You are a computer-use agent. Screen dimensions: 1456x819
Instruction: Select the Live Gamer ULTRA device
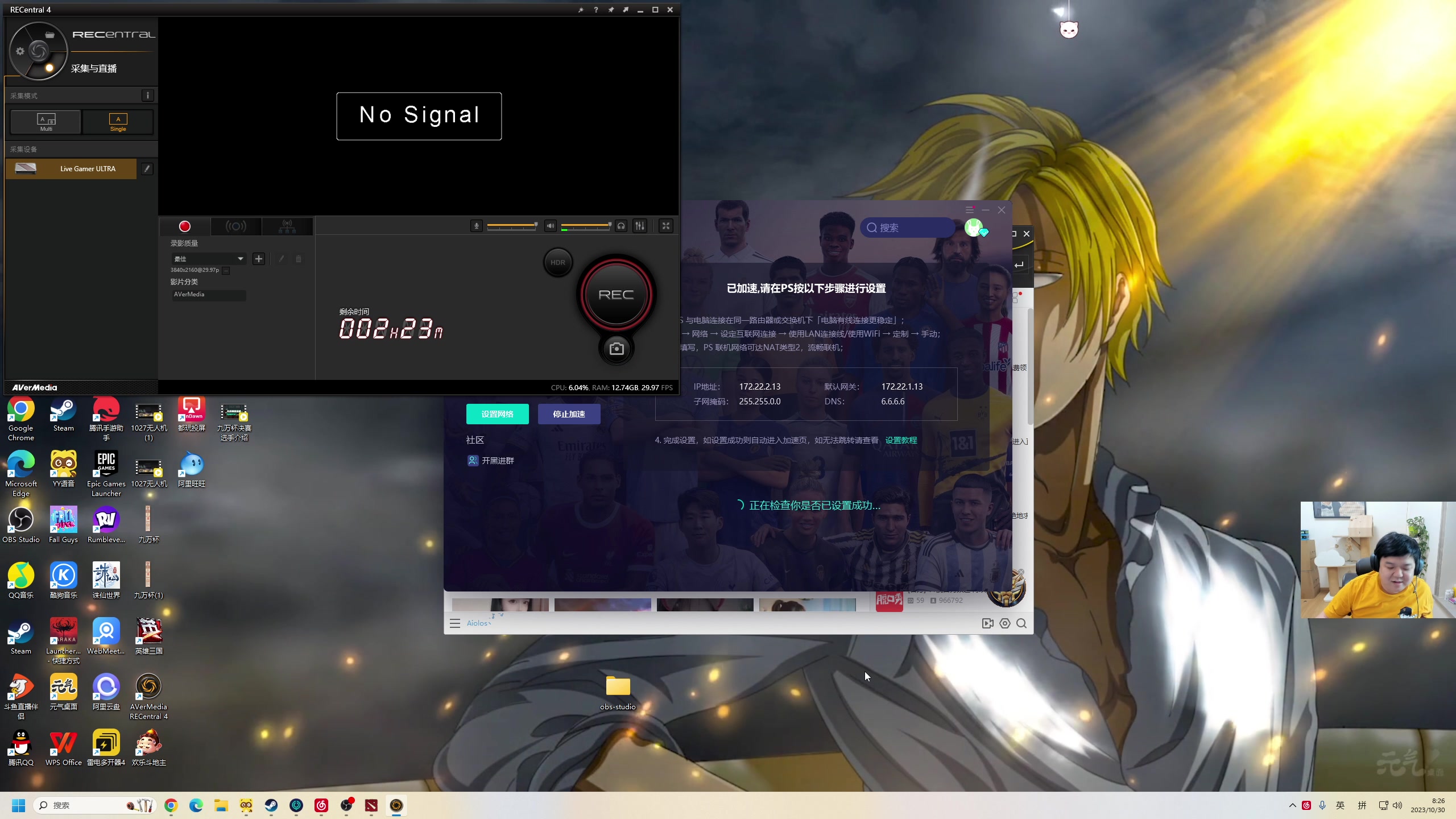71,169
